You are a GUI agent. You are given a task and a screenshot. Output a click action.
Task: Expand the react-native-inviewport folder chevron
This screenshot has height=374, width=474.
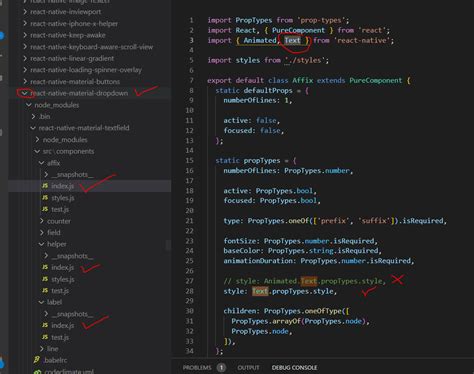tap(25, 12)
